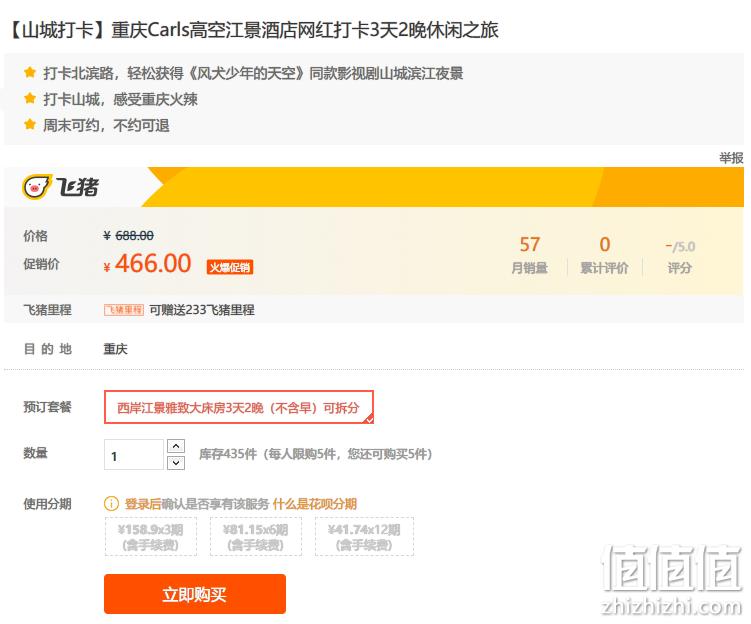Choose the ¥81.15x6期 installment option

point(256,536)
